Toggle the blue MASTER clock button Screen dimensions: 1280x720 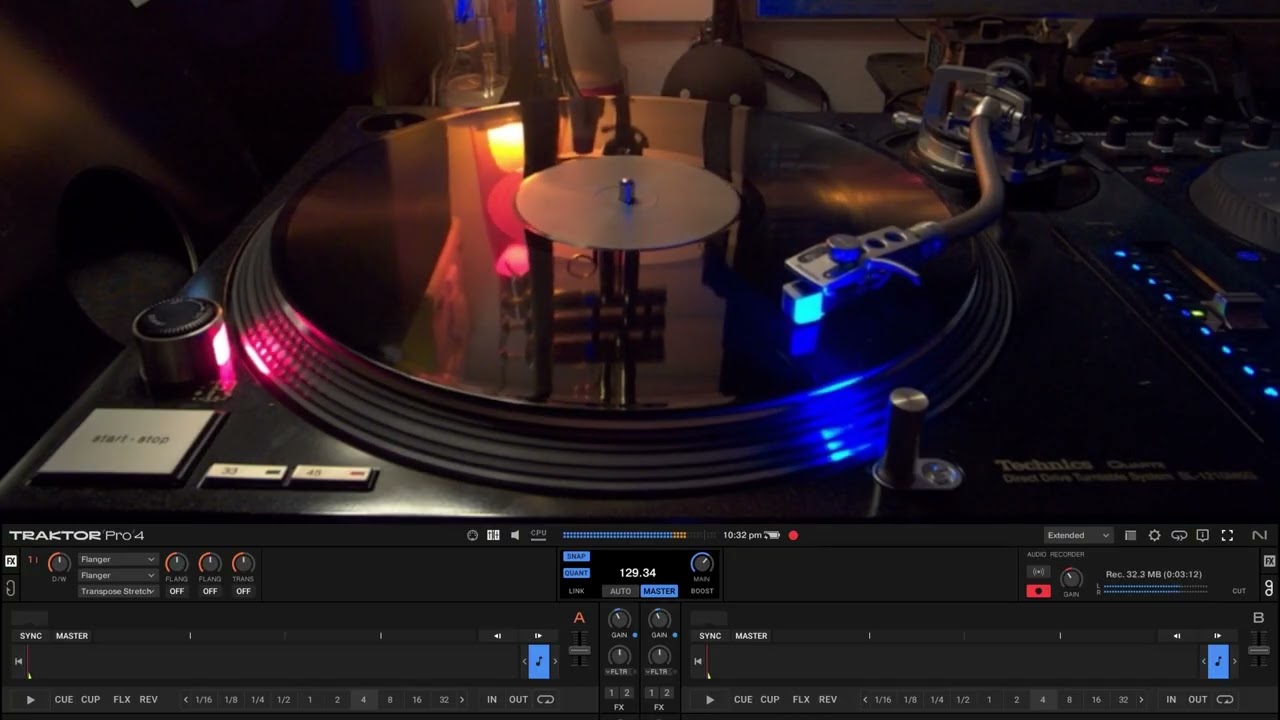click(x=659, y=591)
